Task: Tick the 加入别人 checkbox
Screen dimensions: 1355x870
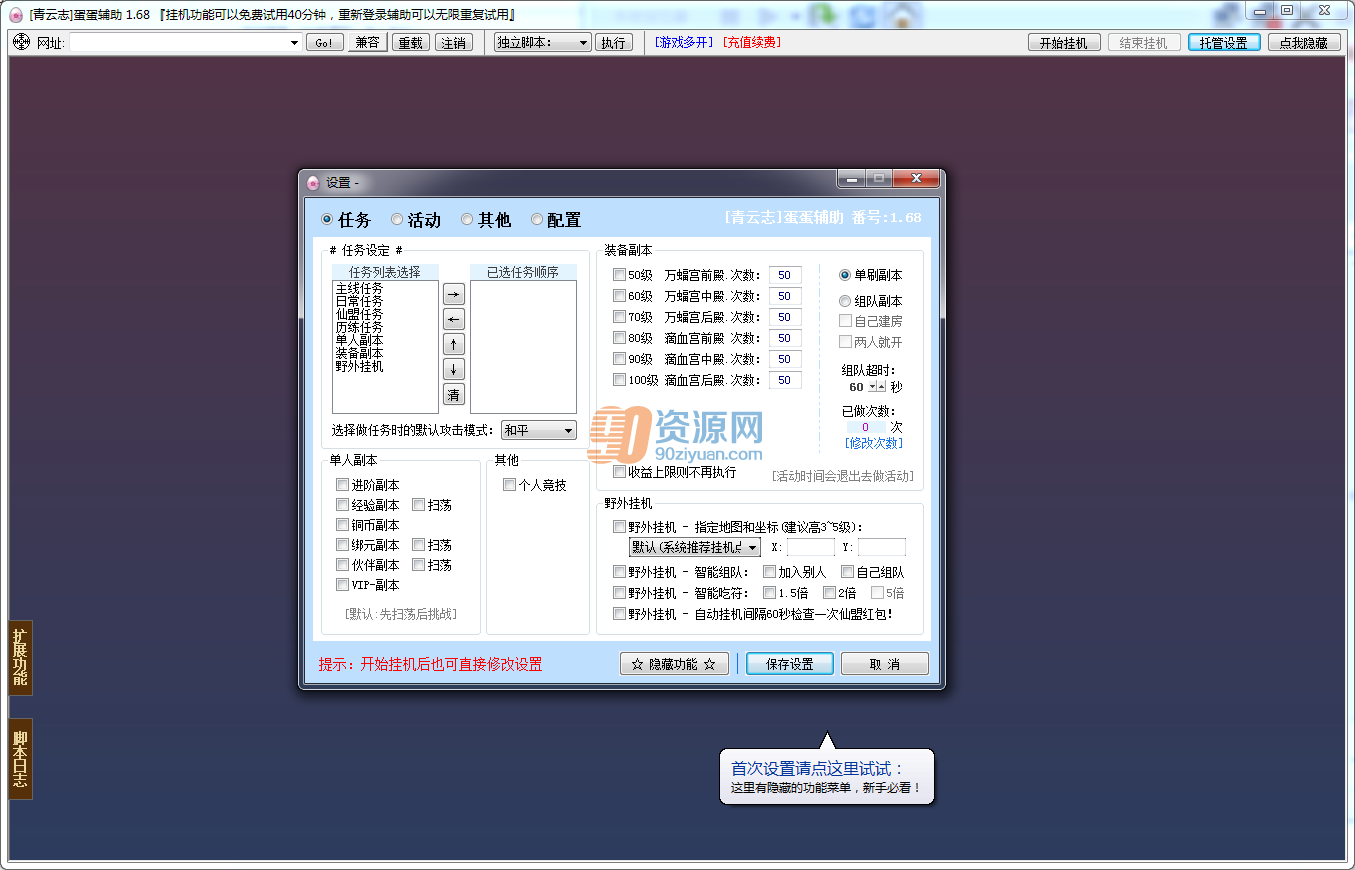Action: 769,573
